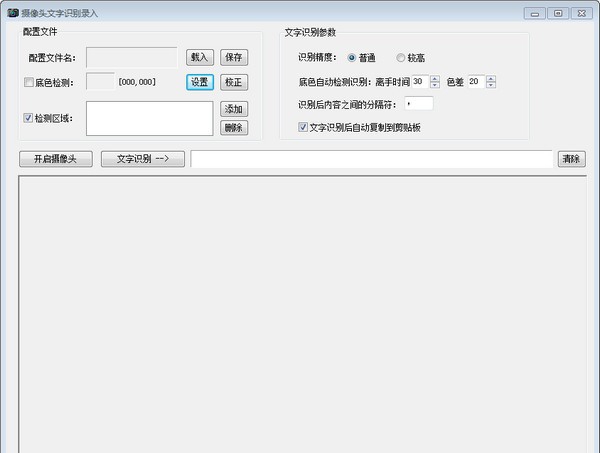This screenshot has width=600, height=453.
Task: Click the 底色自动检测识别 label
Action: coord(335,82)
